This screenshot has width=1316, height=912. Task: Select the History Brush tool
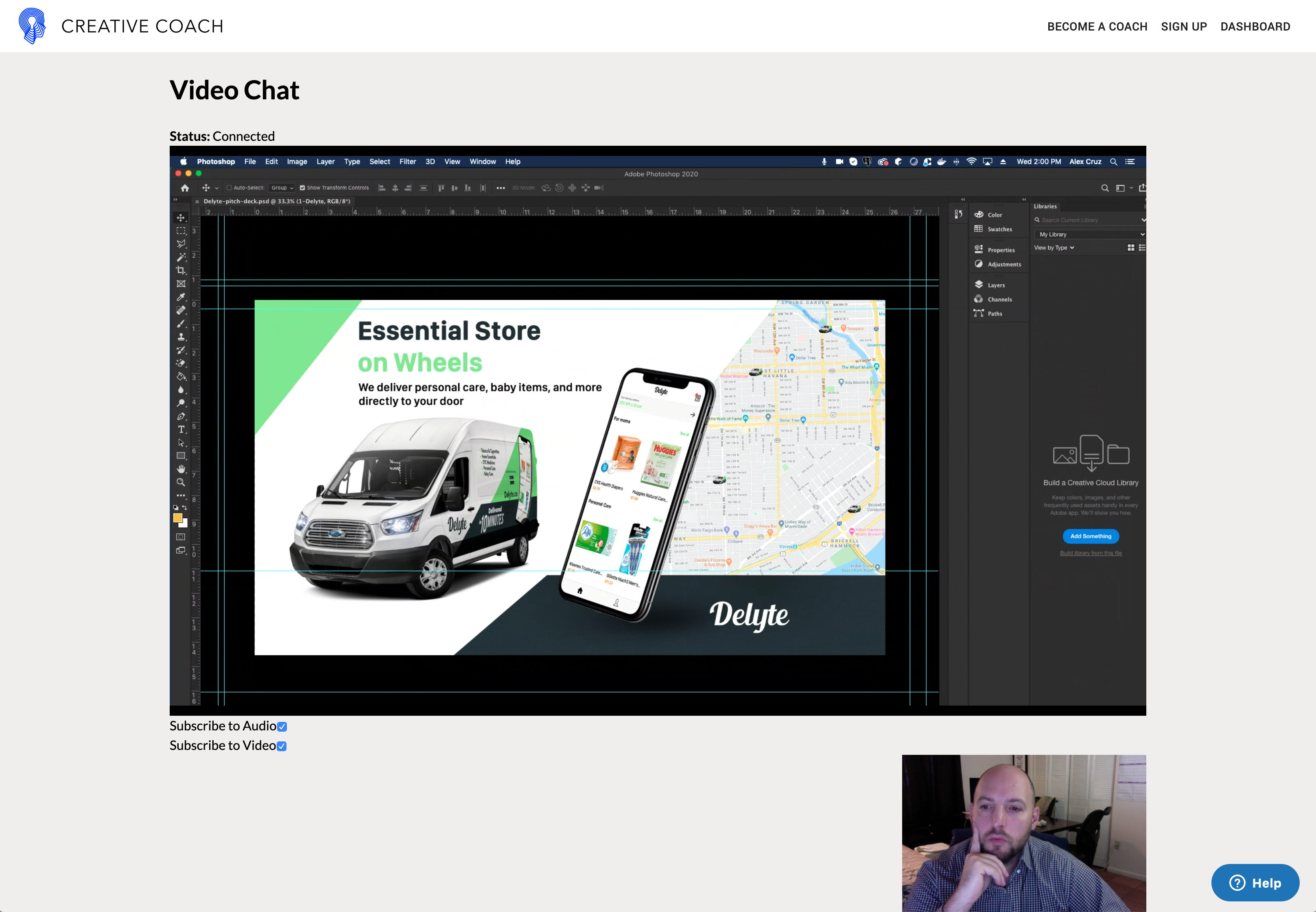(181, 350)
